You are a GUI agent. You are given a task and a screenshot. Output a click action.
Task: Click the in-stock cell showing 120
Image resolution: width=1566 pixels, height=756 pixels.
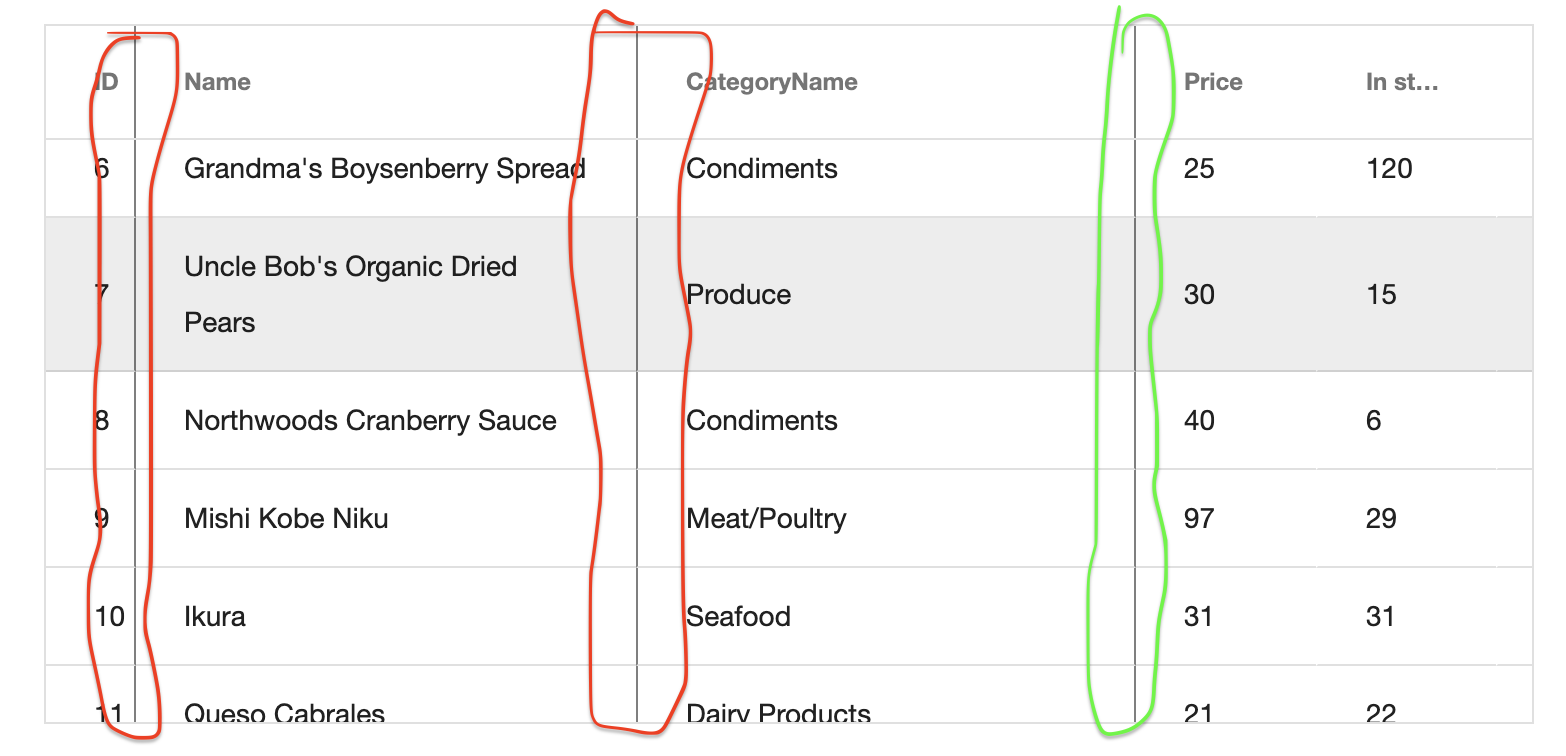[x=1389, y=169]
